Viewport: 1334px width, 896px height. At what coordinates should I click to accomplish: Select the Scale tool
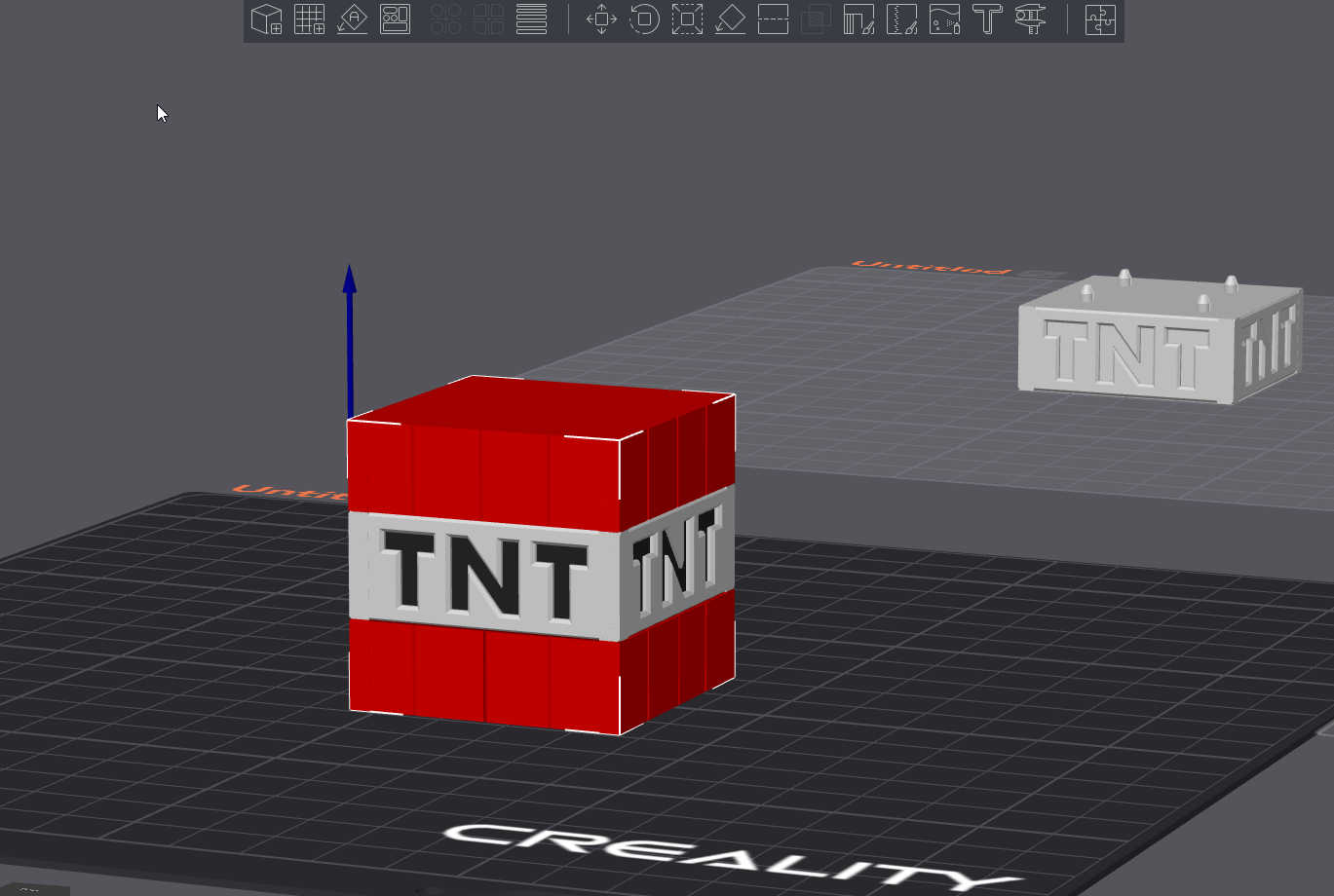tap(687, 19)
